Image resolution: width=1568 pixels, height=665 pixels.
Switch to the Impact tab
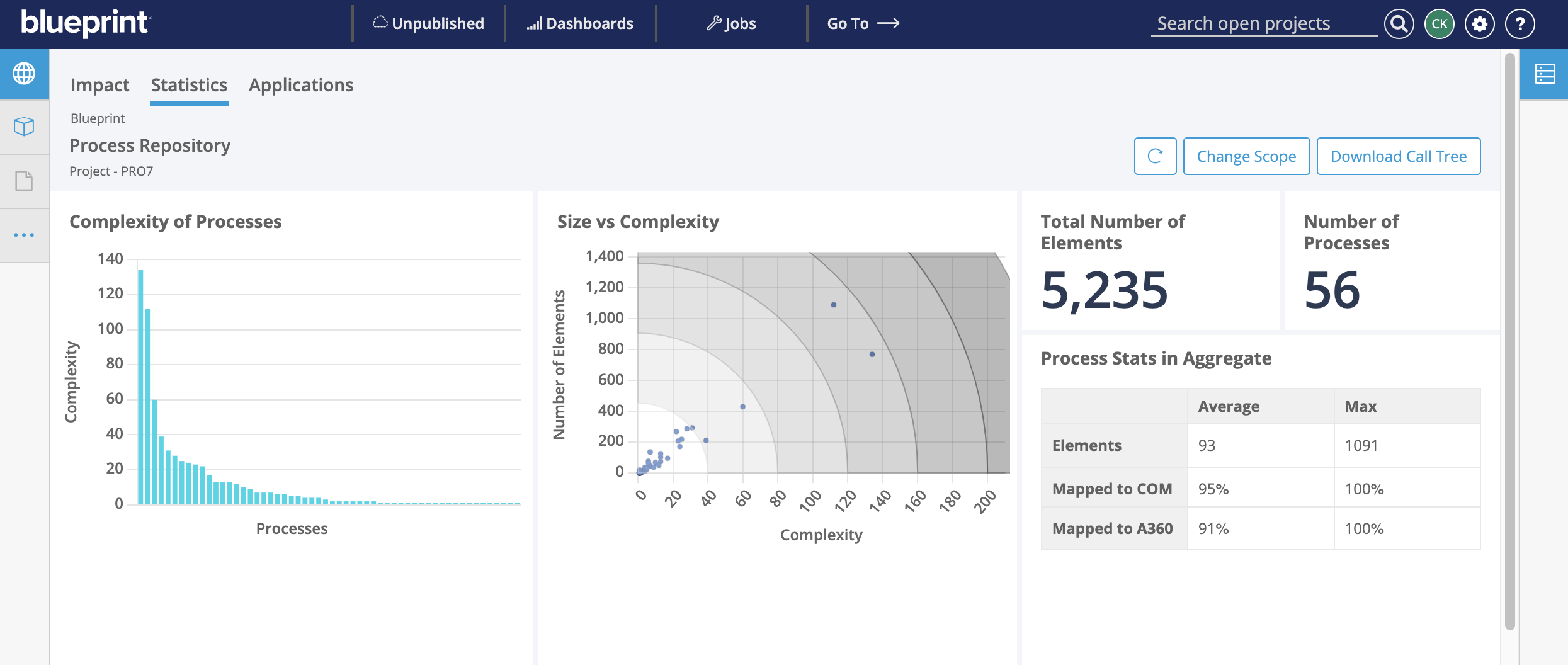[x=99, y=85]
